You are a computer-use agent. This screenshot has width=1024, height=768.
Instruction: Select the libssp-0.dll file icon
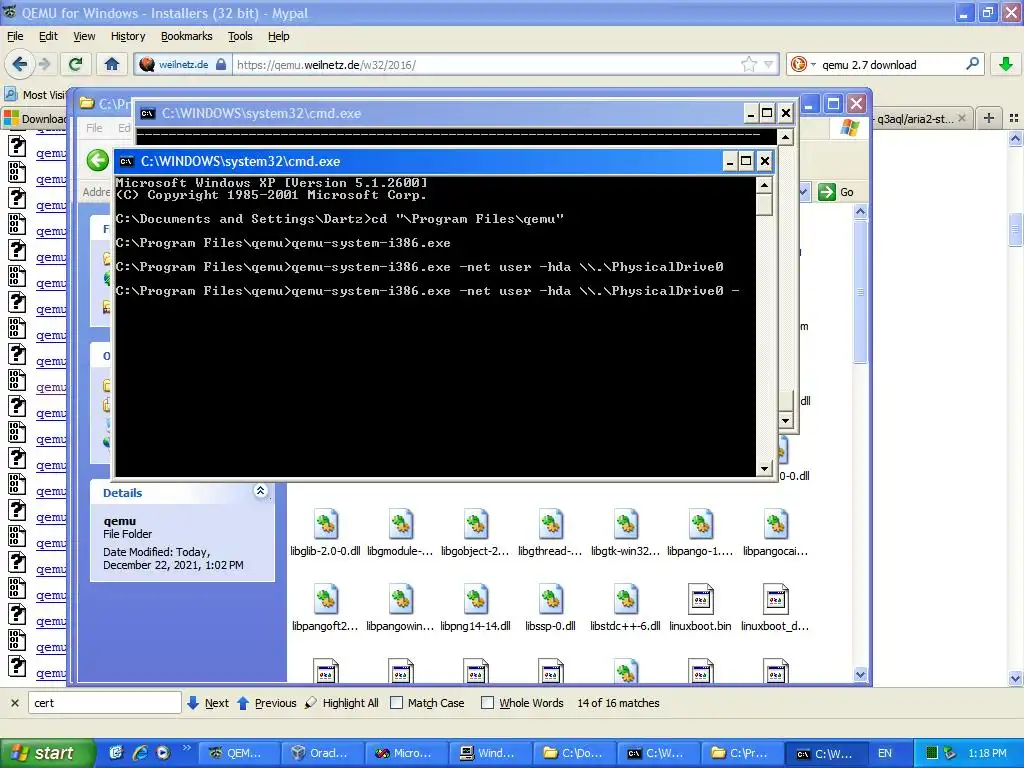[551, 599]
